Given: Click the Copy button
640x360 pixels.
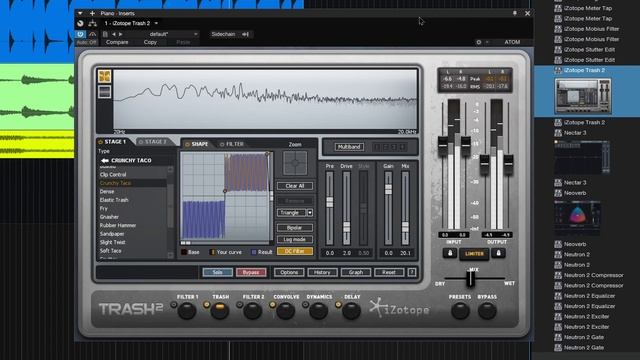Looking at the screenshot, I should pos(150,42).
